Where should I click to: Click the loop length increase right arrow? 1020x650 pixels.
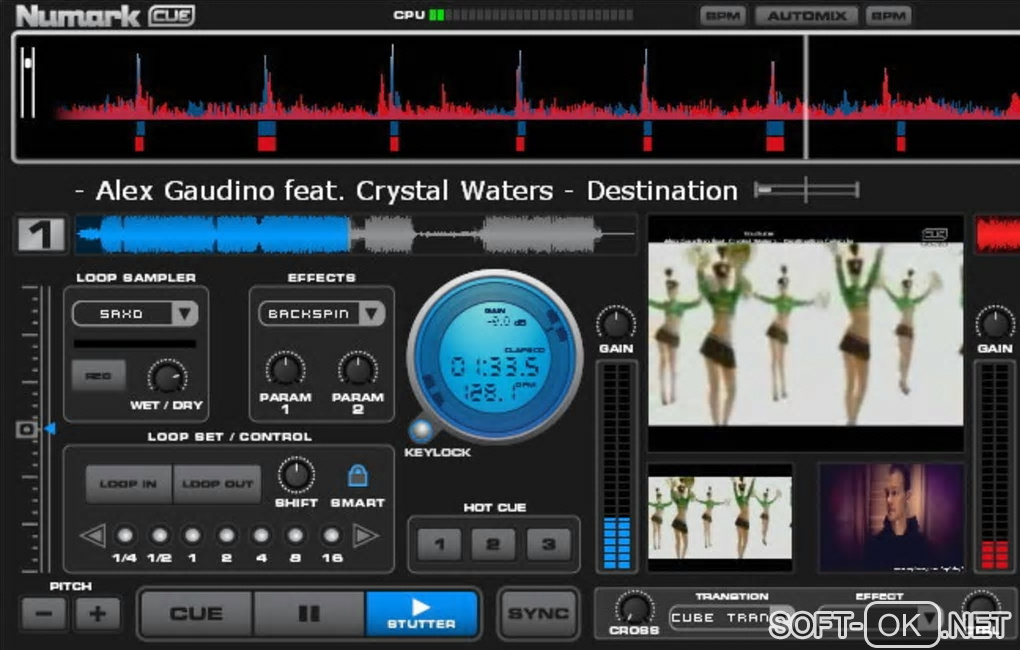365,535
